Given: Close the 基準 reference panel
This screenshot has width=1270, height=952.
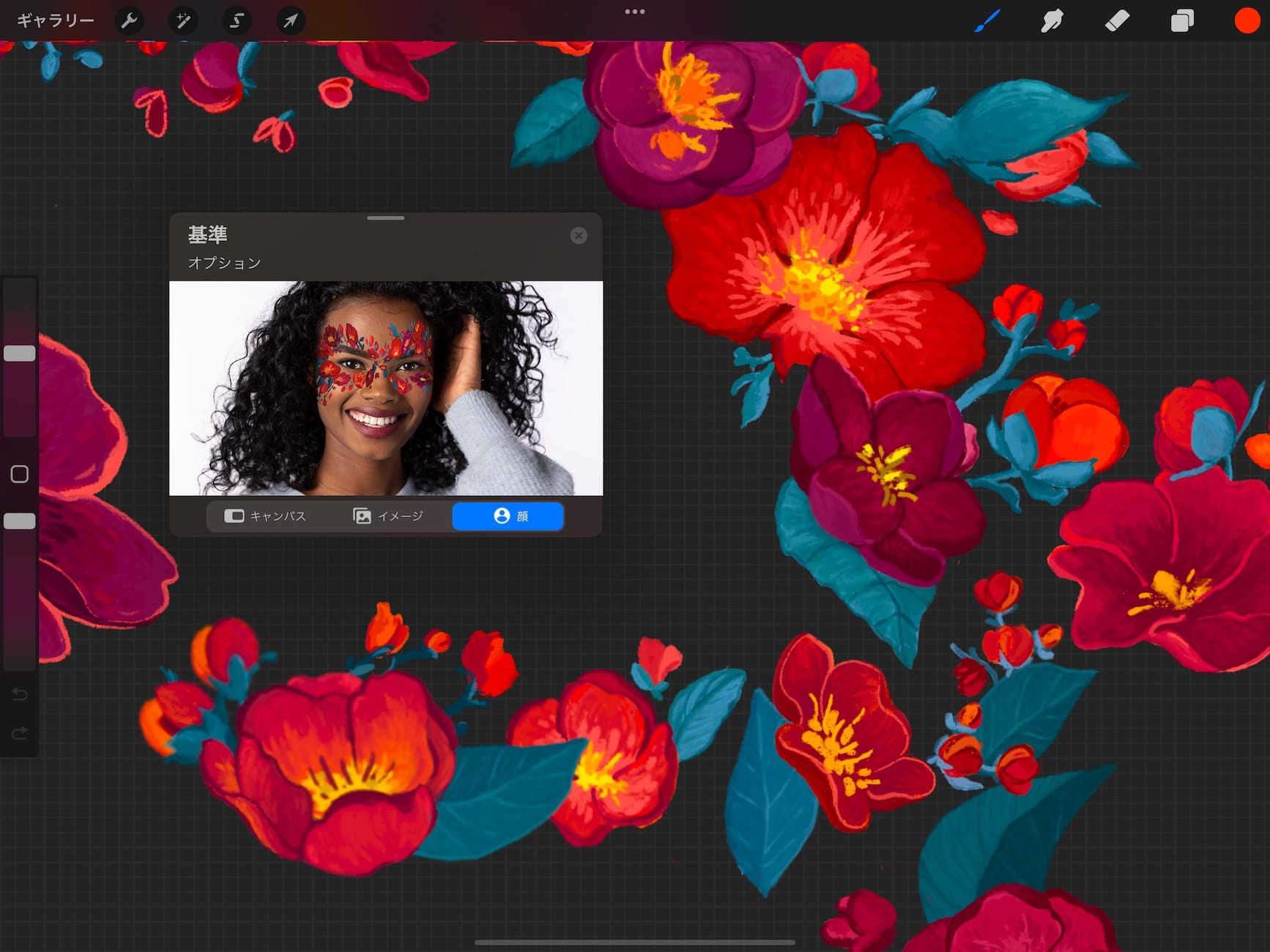Looking at the screenshot, I should [x=579, y=236].
